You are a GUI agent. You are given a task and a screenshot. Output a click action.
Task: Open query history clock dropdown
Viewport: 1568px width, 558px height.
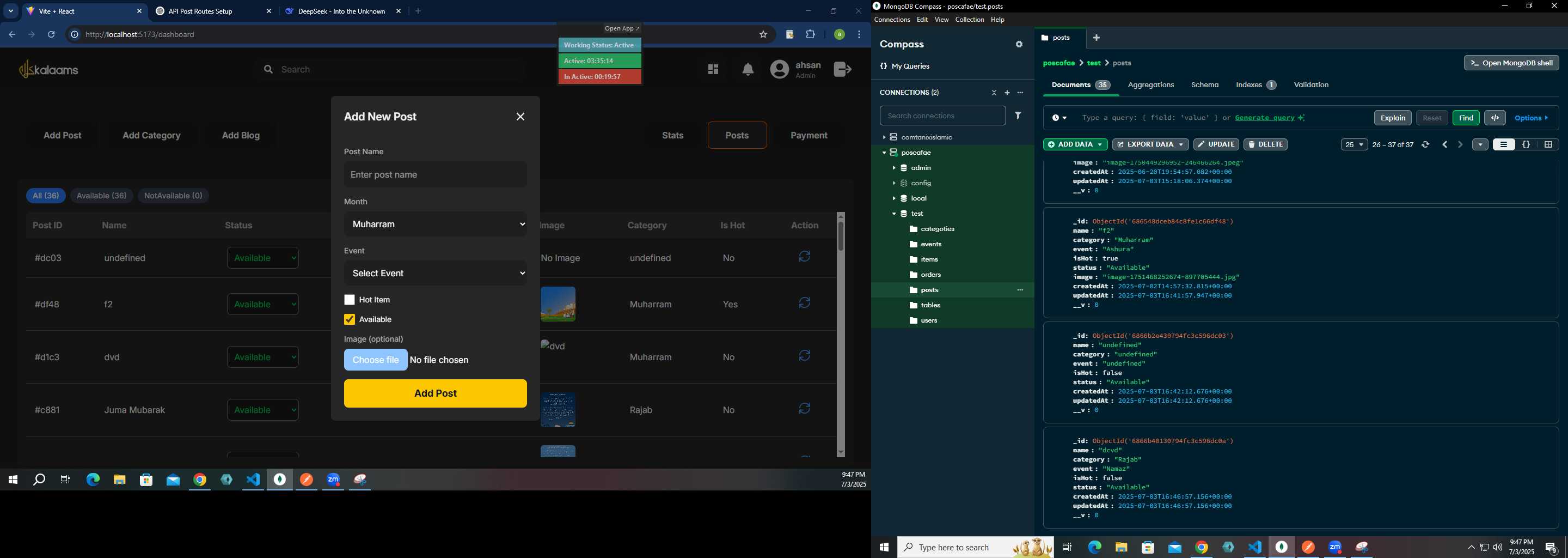point(1059,118)
